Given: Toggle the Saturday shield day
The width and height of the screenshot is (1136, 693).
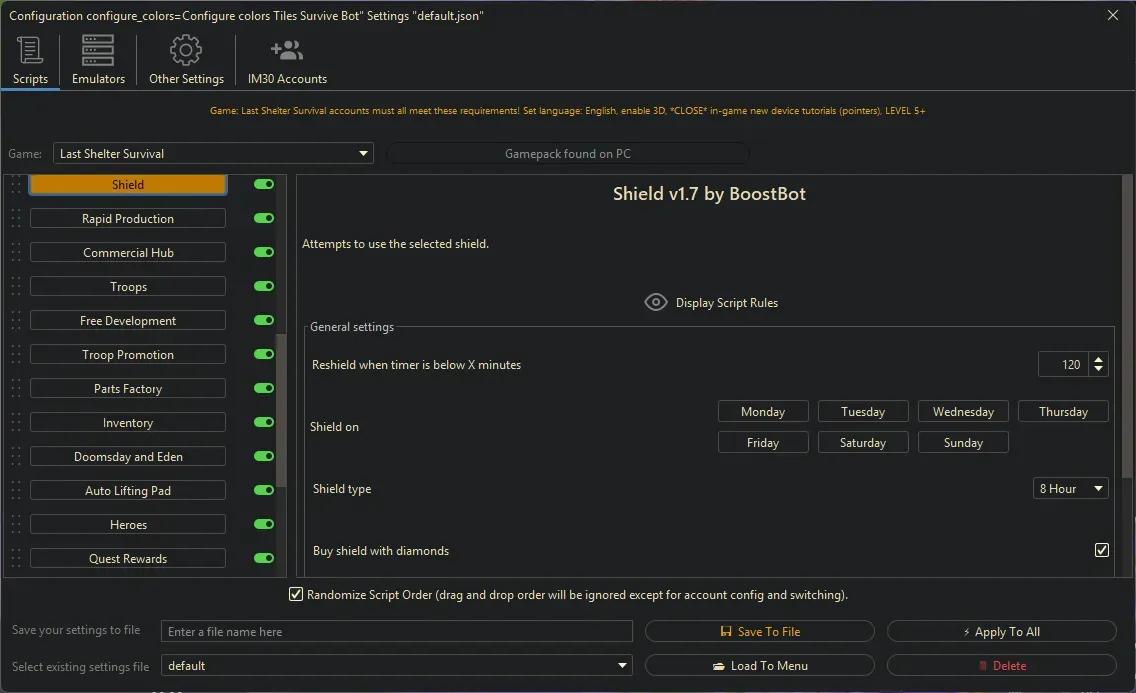Looking at the screenshot, I should (863, 442).
